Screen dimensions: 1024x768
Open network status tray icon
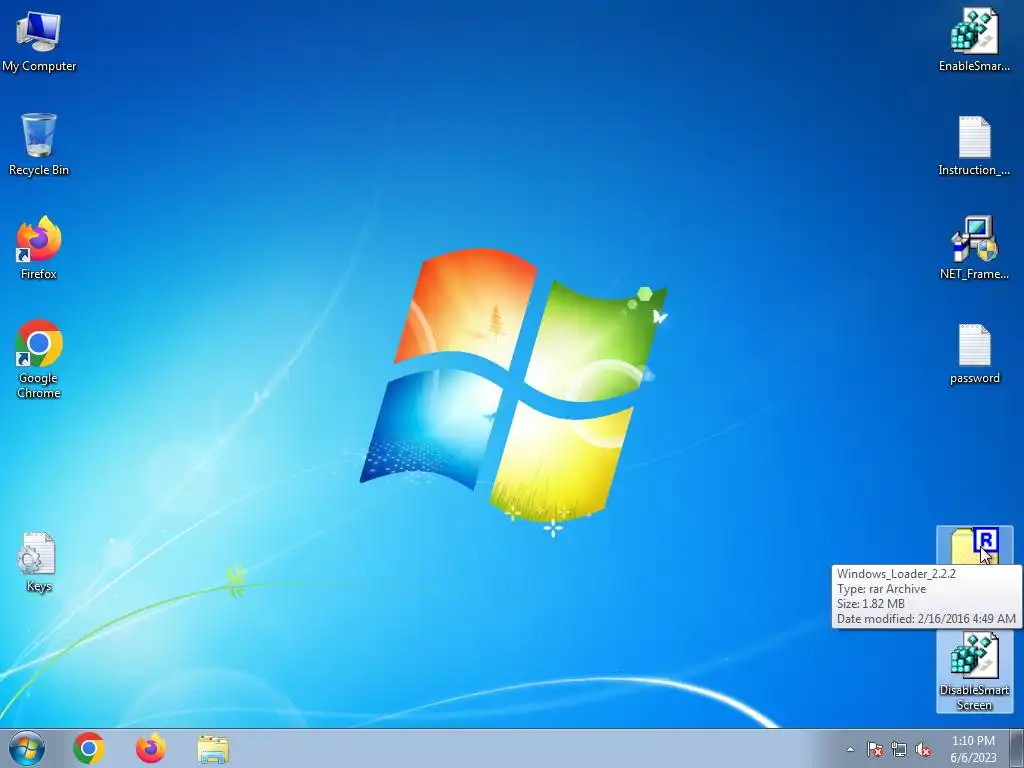tap(899, 749)
